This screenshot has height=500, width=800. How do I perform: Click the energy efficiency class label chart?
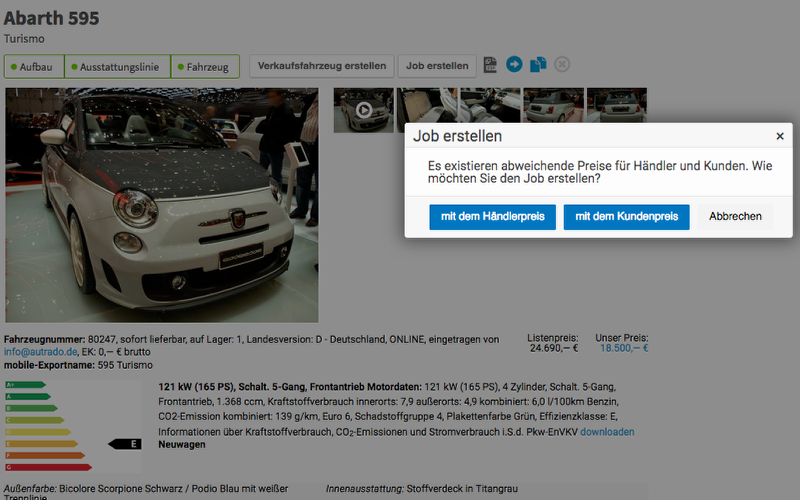75,425
